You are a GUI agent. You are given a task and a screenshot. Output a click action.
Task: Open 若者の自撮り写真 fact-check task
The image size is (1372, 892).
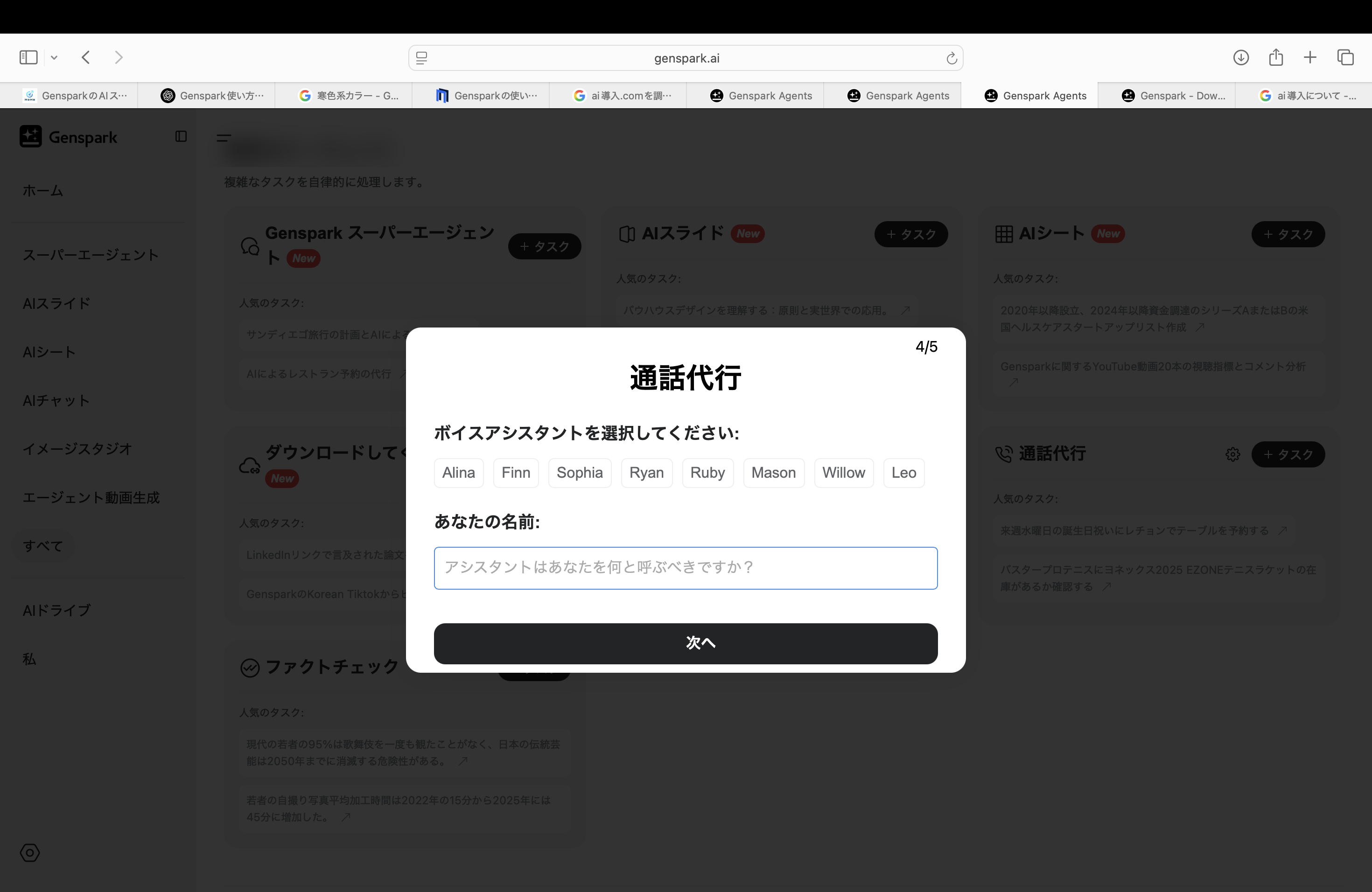point(405,808)
